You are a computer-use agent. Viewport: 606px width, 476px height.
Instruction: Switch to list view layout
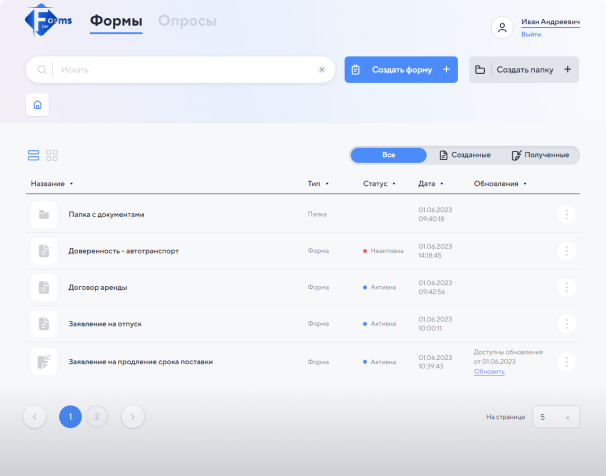33,155
